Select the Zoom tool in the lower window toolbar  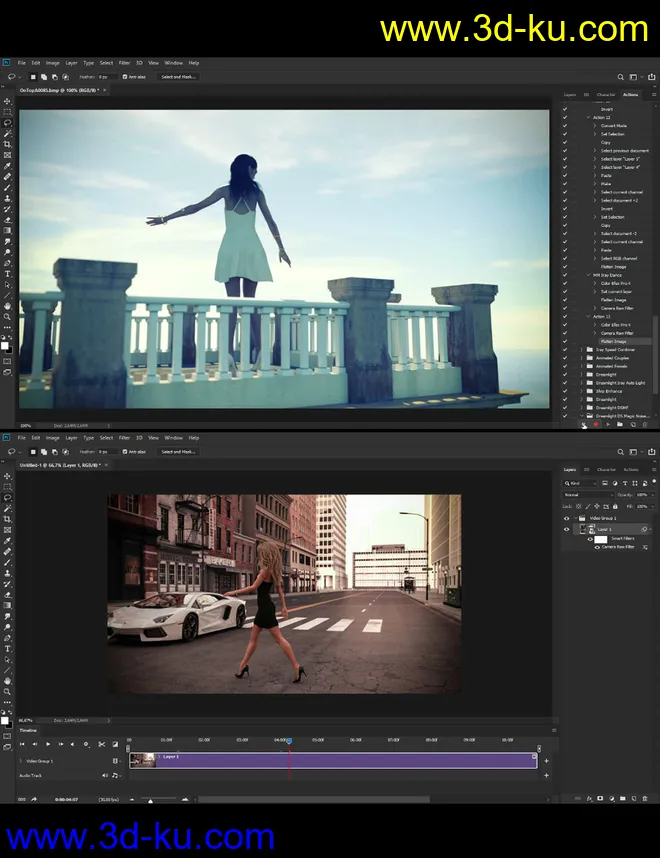pos(8,691)
